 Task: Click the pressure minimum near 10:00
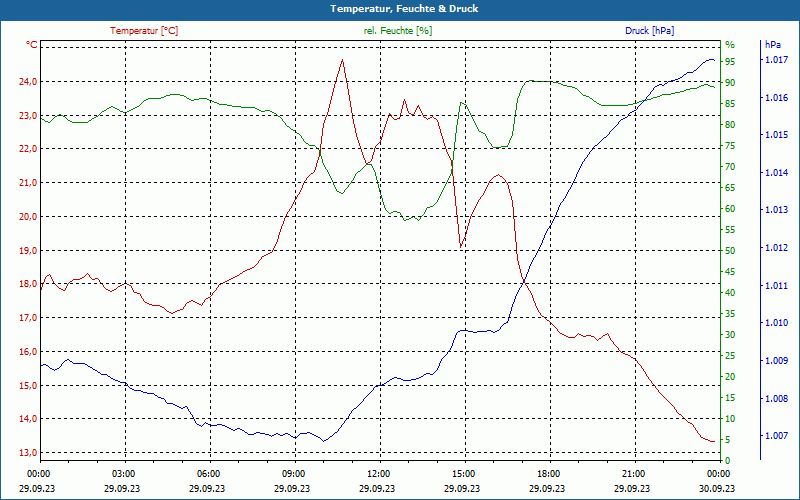click(x=323, y=441)
